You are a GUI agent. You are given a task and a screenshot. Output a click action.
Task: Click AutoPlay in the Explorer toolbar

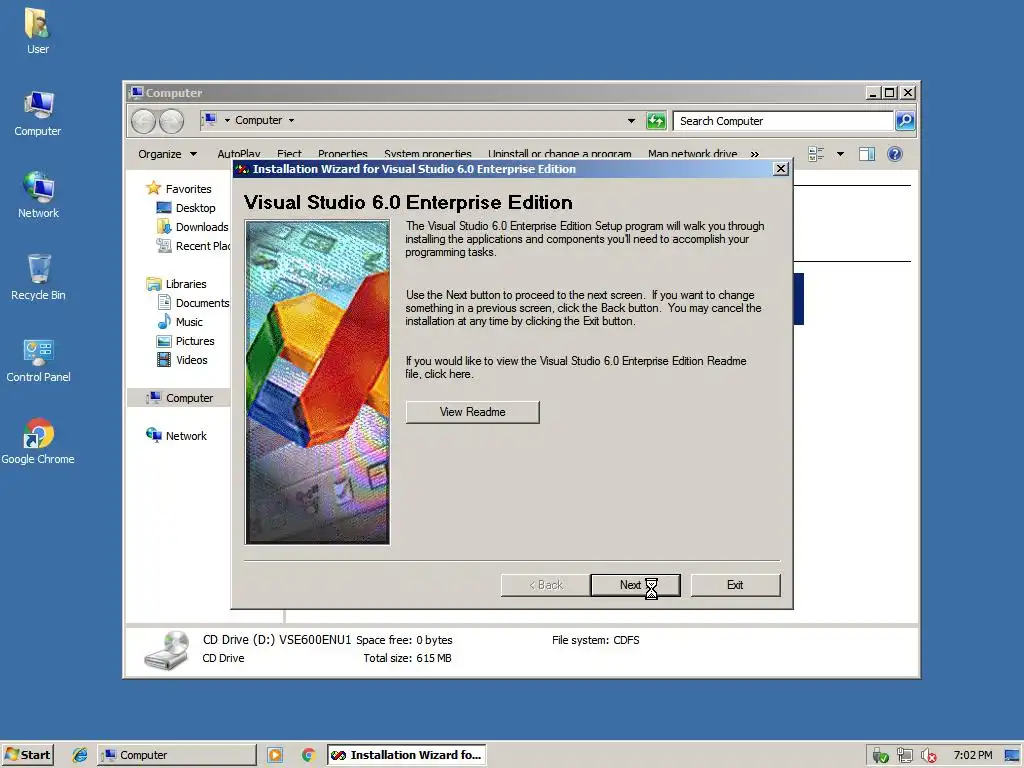pos(238,154)
